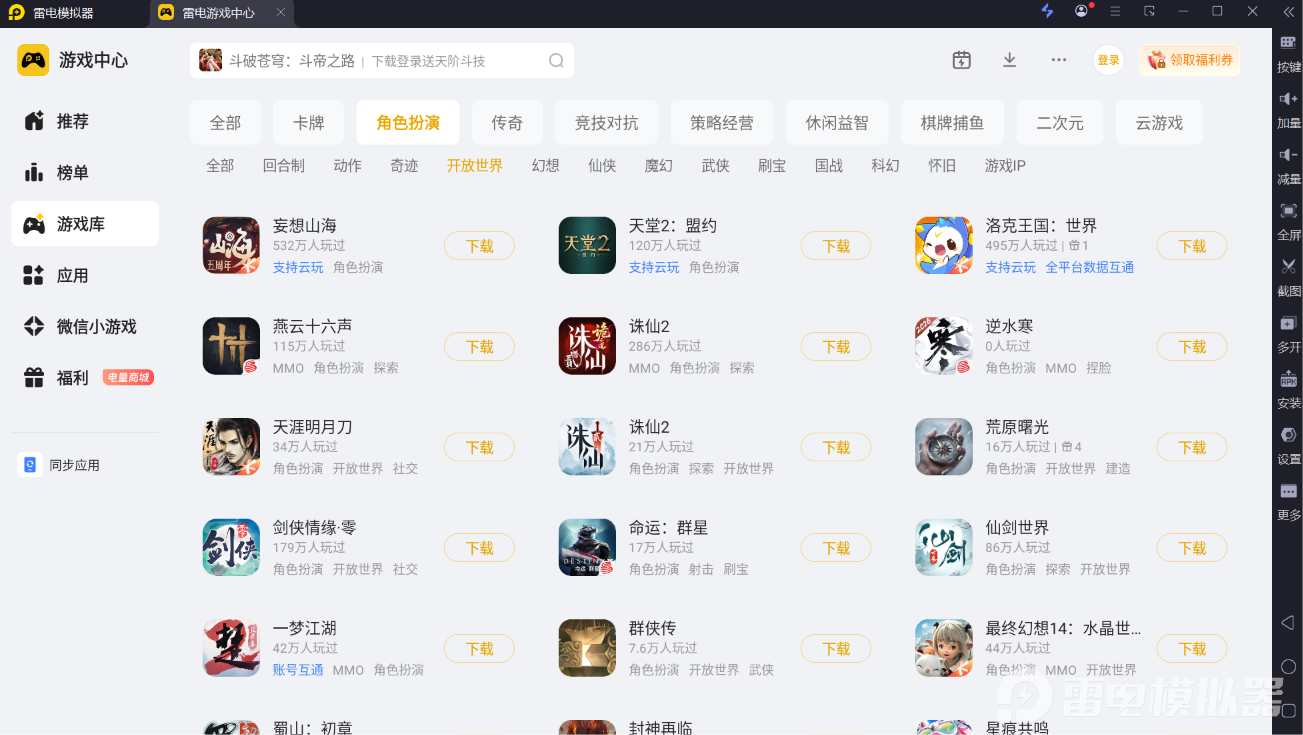The width and height of the screenshot is (1303, 735).
Task: Open the three-dot more options menu
Action: tap(1059, 60)
